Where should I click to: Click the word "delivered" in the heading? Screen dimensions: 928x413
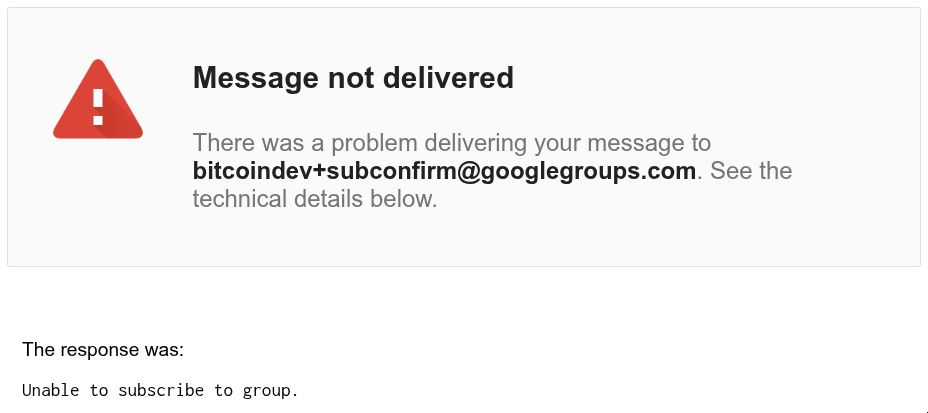pyautogui.click(x=450, y=78)
